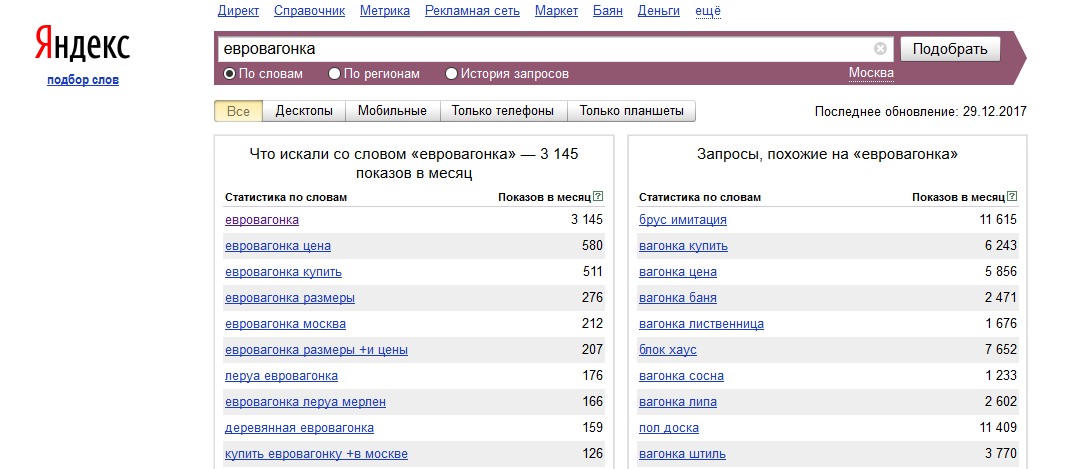The height and width of the screenshot is (469, 1067).
Task: Open the вагонка купить link
Action: (x=684, y=246)
